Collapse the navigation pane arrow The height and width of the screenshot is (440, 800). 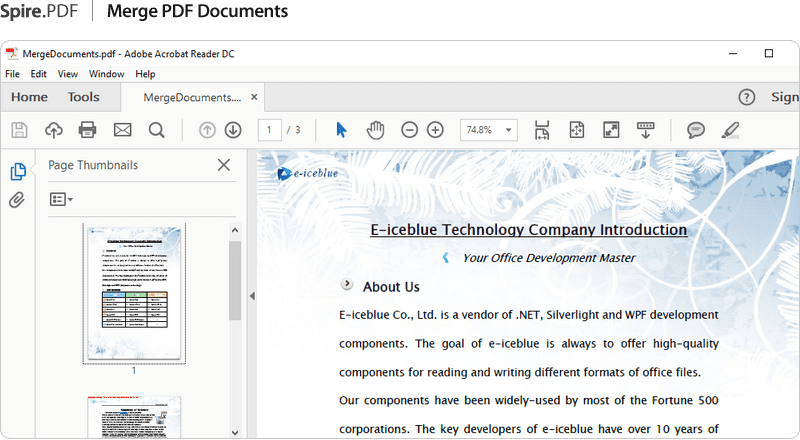pyautogui.click(x=252, y=296)
